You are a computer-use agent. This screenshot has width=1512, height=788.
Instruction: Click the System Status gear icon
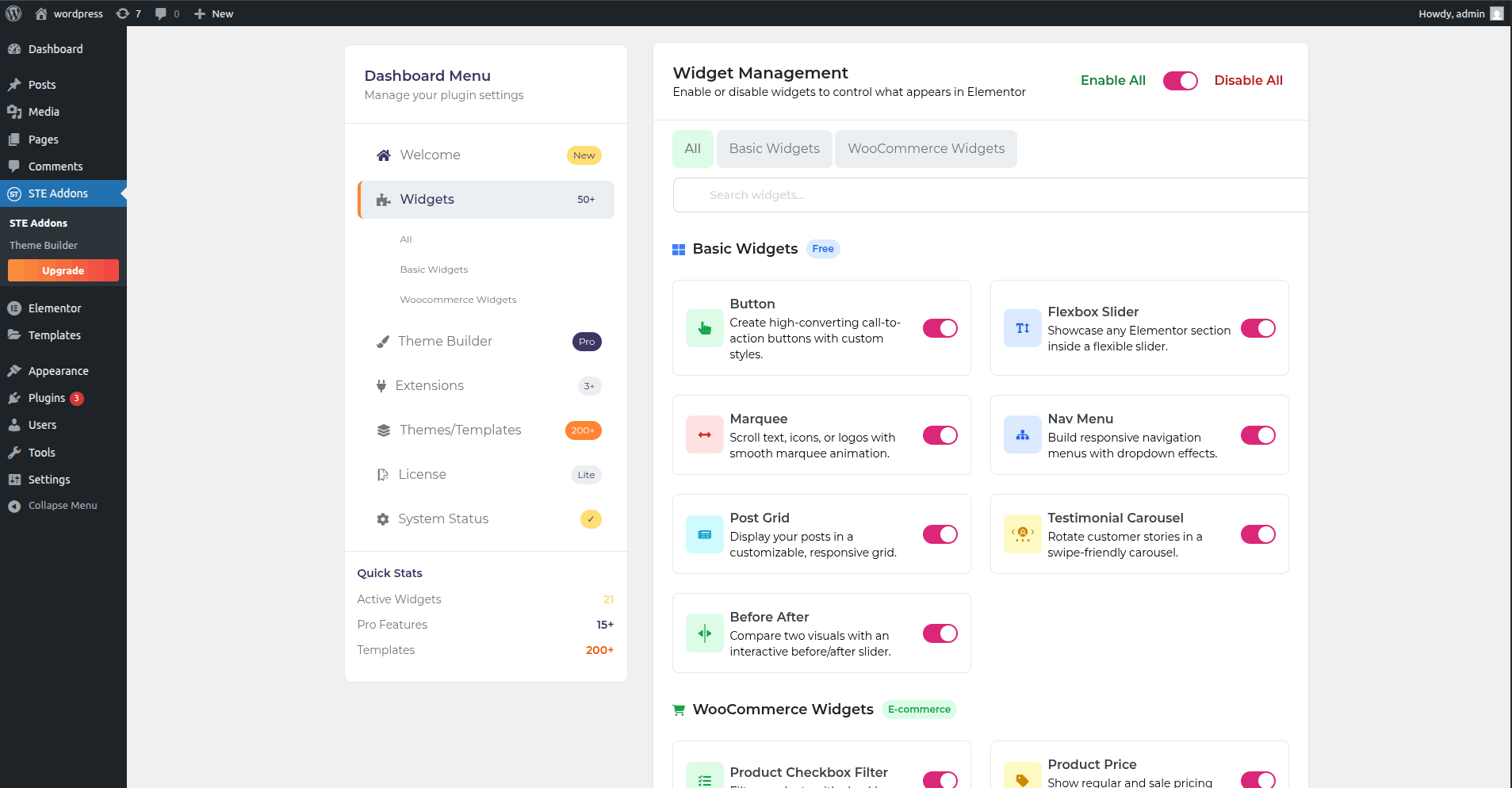(383, 518)
